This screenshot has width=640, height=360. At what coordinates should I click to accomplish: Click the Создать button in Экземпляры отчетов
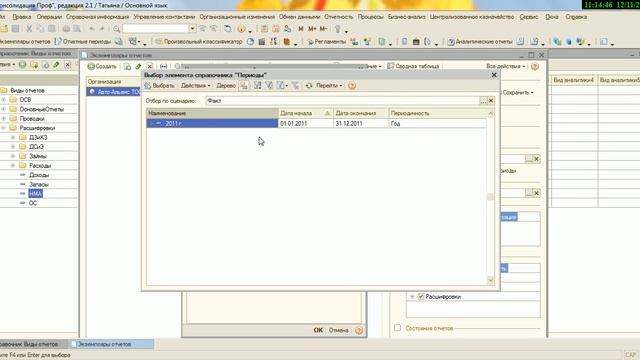102,66
